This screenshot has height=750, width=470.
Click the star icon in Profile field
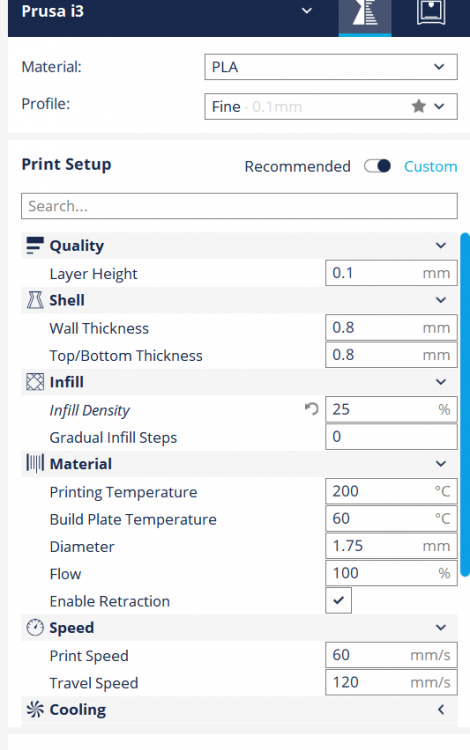418,106
